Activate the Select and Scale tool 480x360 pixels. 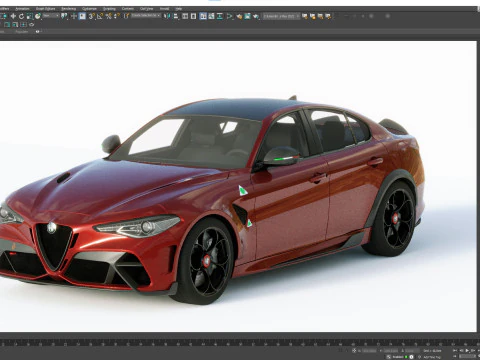point(30,16)
